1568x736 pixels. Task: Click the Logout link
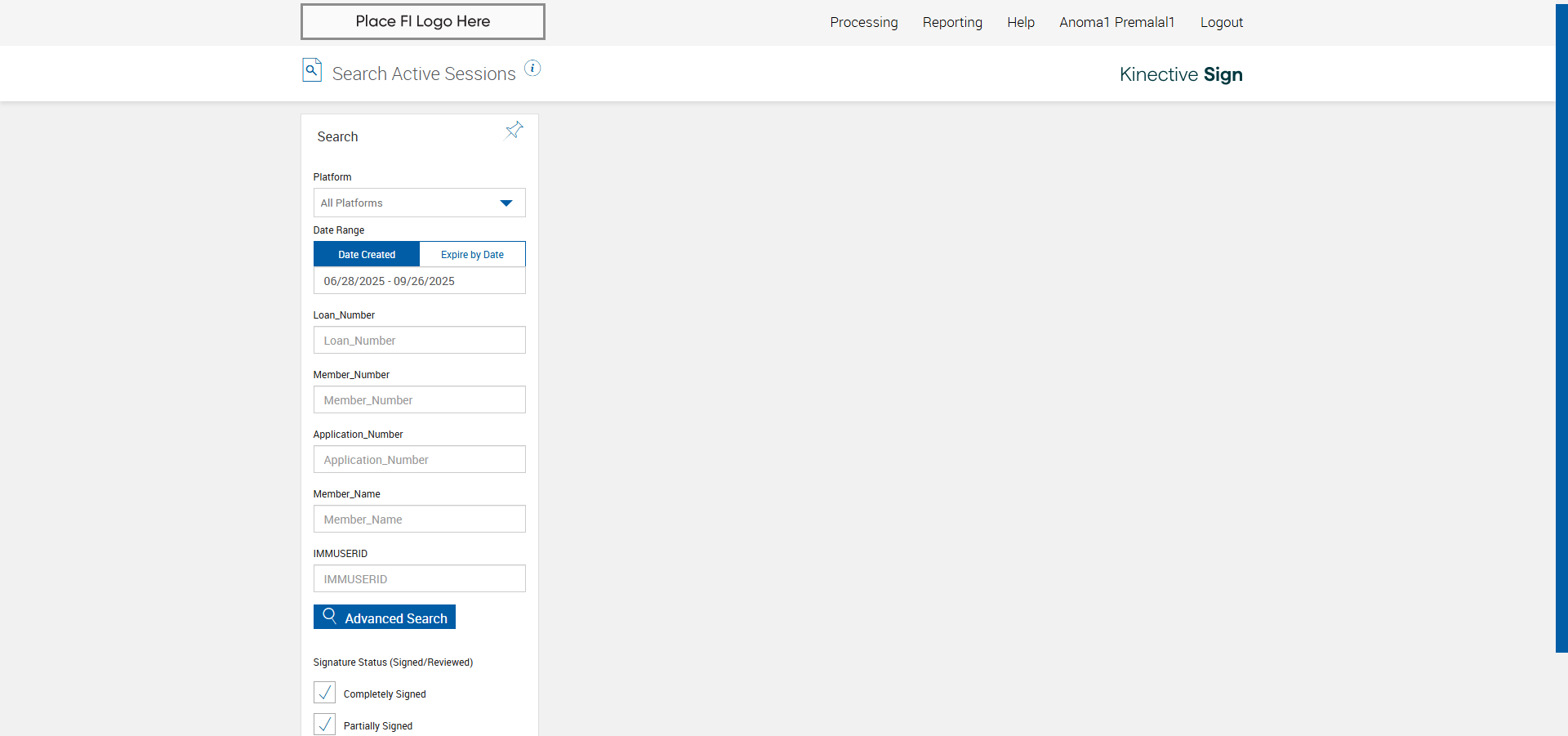1222,23
